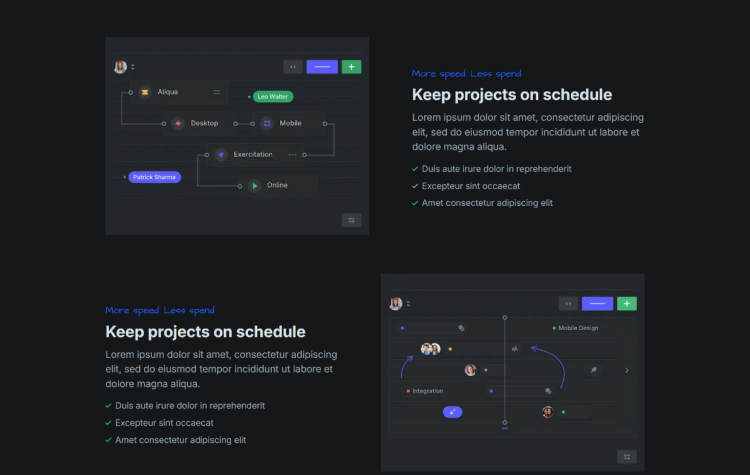Click the red Desktop lightning icon
This screenshot has width=750, height=475.
178,124
